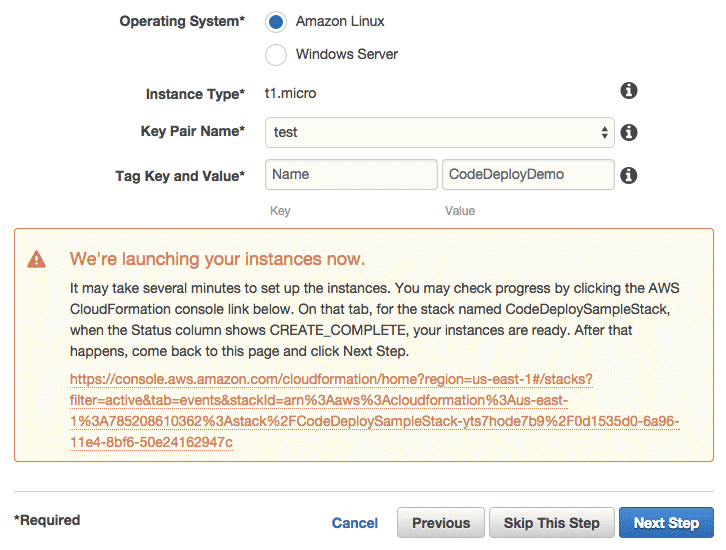Go back with the Previous button
The width and height of the screenshot is (726, 550).
441,523
